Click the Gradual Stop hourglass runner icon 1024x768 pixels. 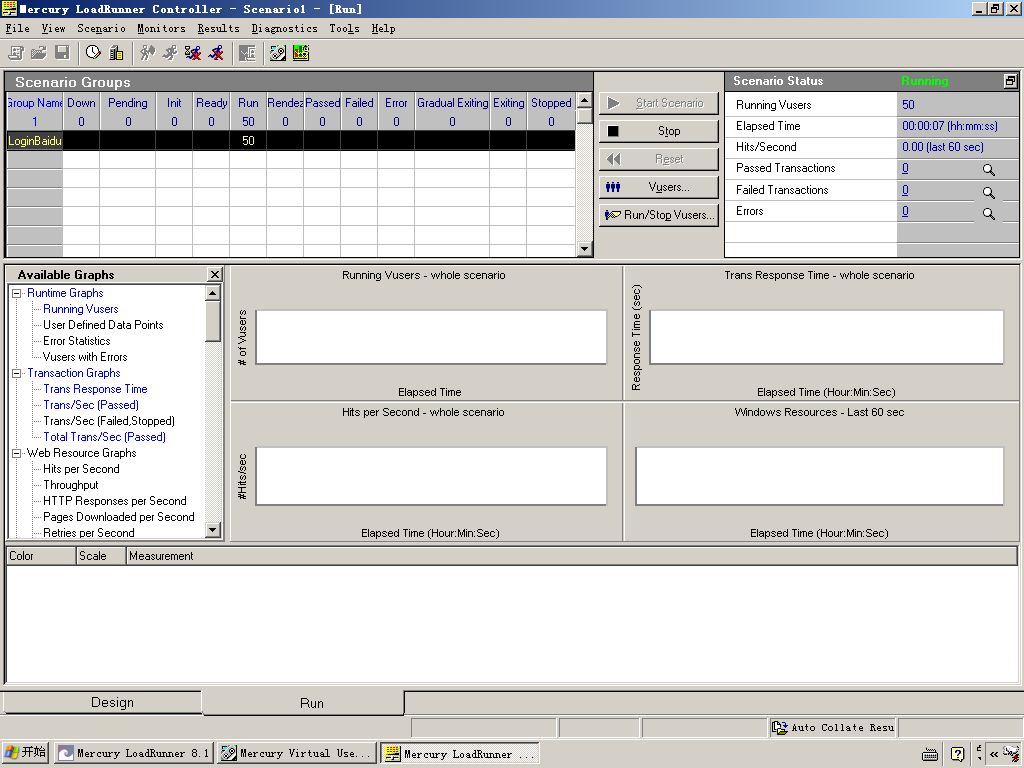tap(193, 53)
